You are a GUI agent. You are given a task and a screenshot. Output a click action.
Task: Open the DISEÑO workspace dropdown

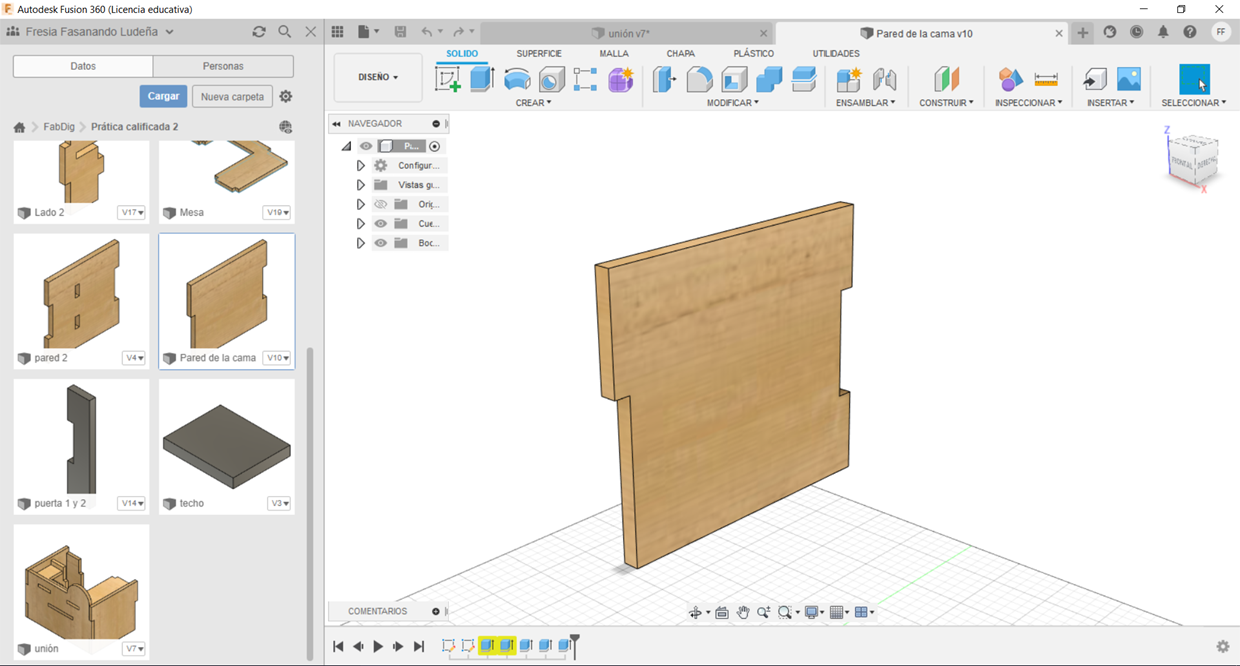point(378,77)
